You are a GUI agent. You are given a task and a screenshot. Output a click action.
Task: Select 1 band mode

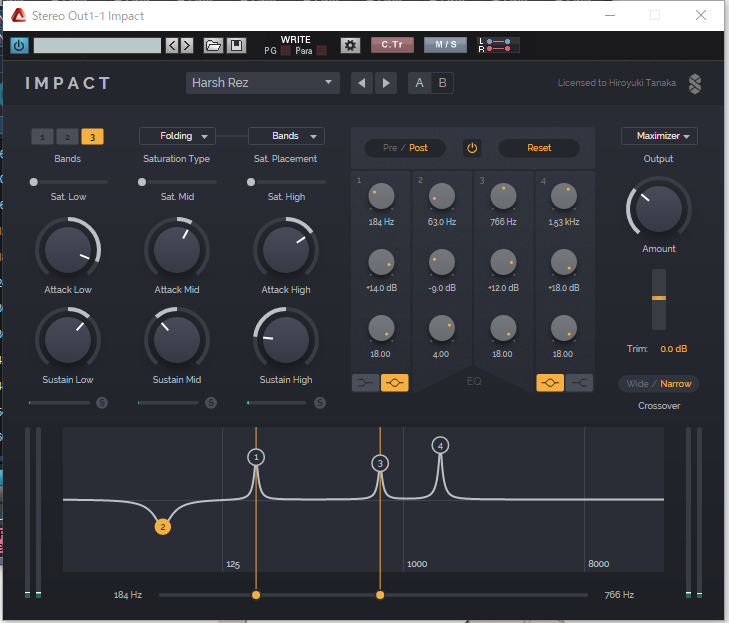click(42, 137)
